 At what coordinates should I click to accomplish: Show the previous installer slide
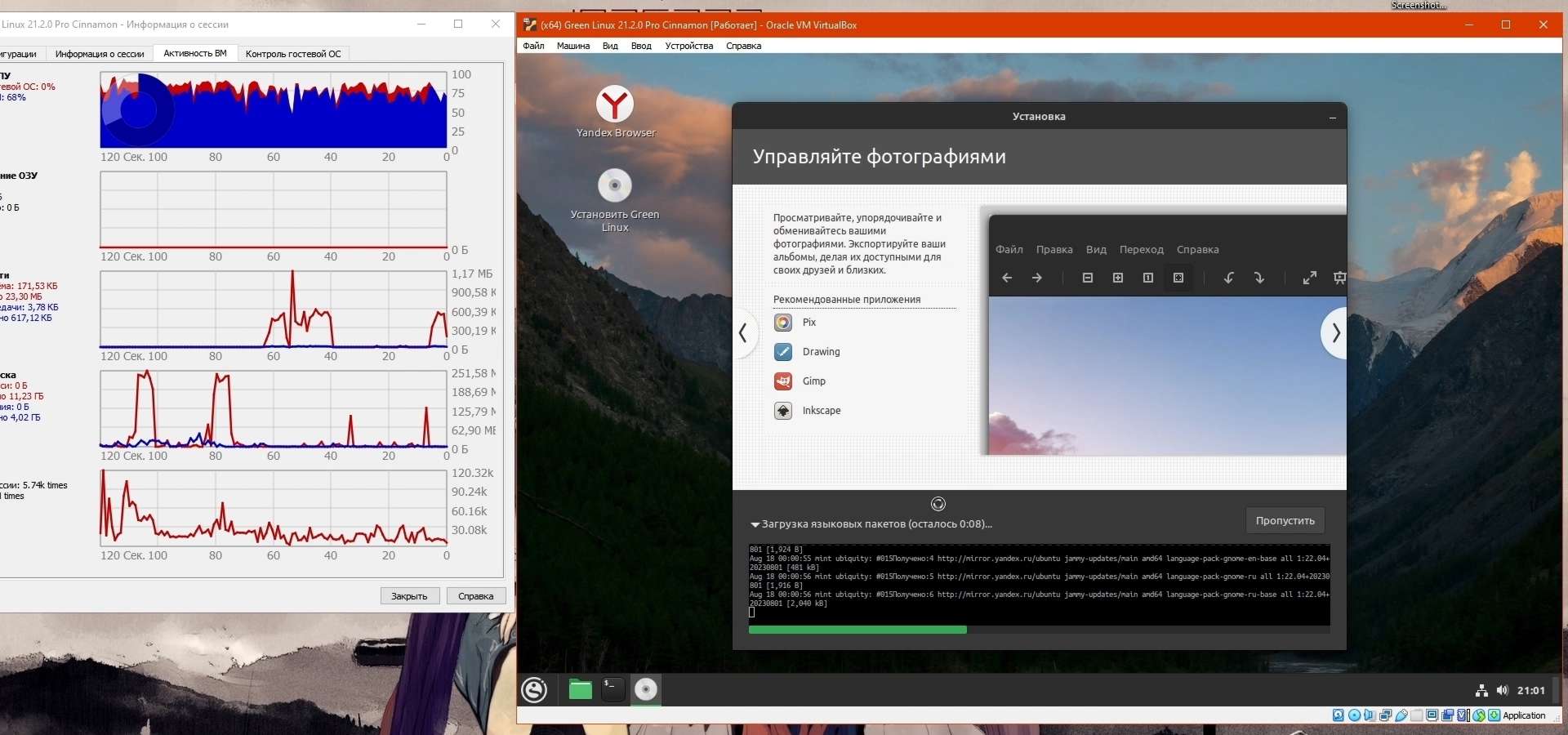pos(743,333)
